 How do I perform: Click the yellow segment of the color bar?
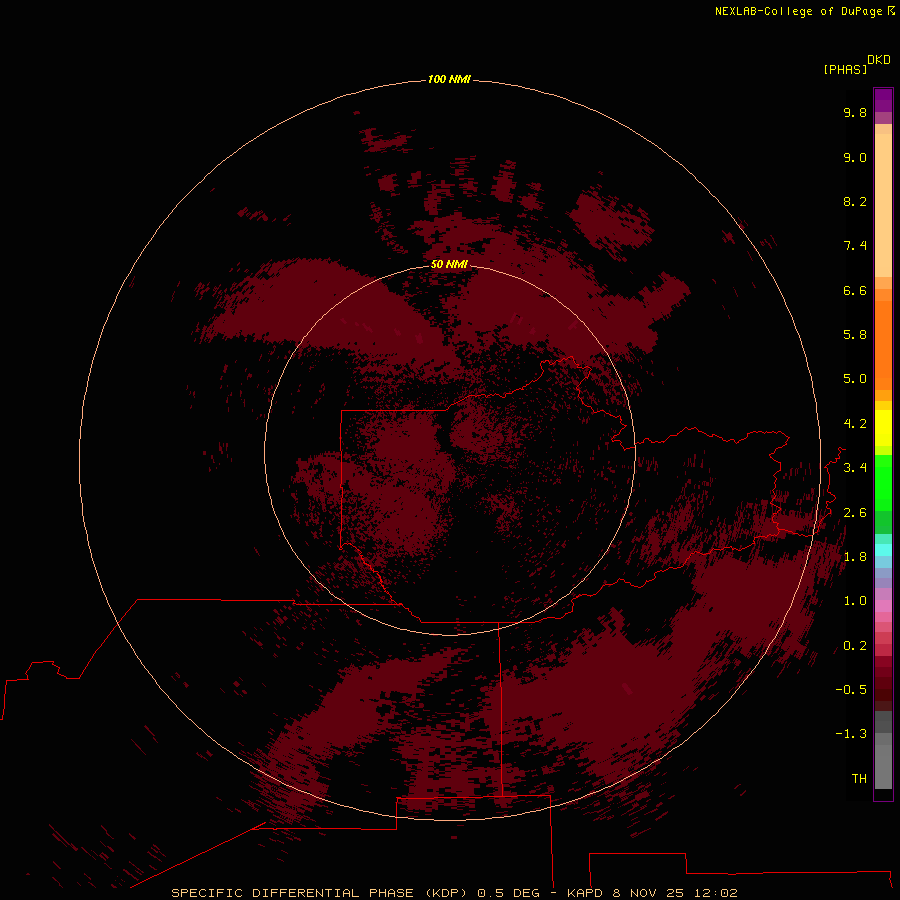[883, 428]
